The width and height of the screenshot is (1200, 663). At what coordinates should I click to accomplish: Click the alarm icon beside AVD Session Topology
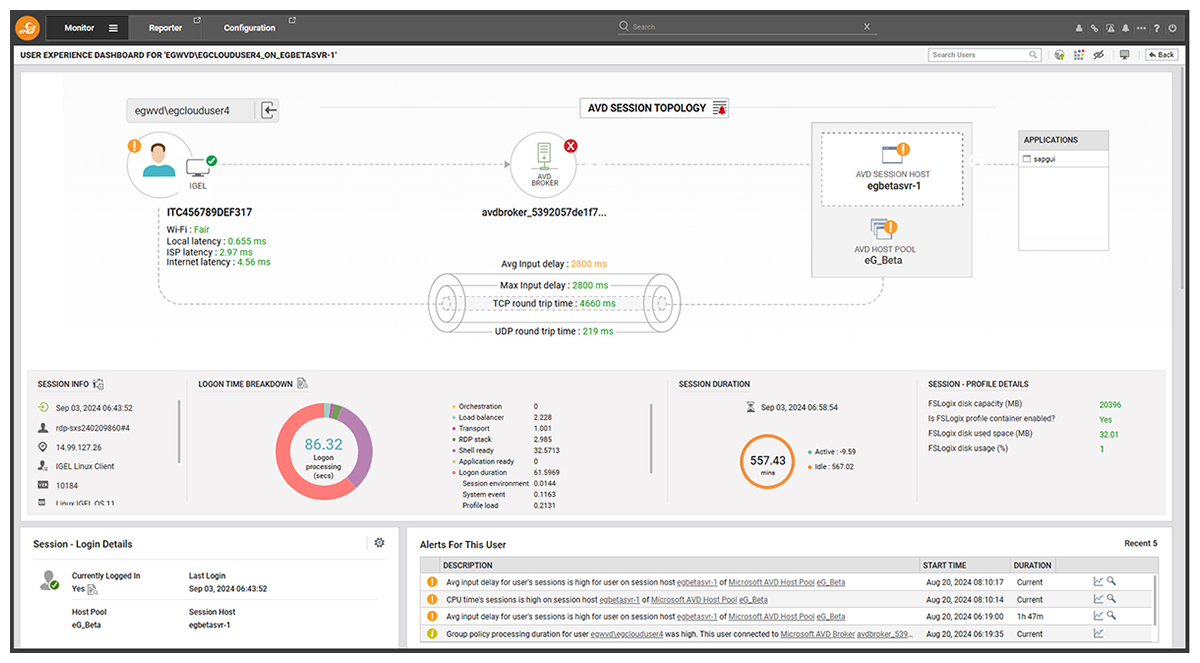(x=718, y=108)
